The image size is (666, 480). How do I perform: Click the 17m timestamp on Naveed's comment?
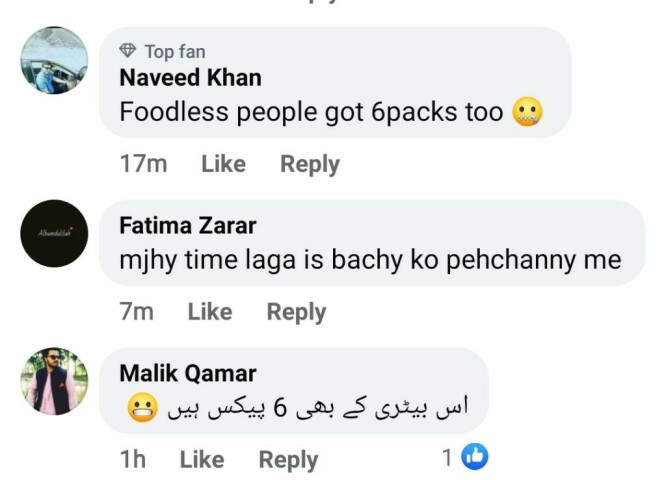(x=143, y=164)
